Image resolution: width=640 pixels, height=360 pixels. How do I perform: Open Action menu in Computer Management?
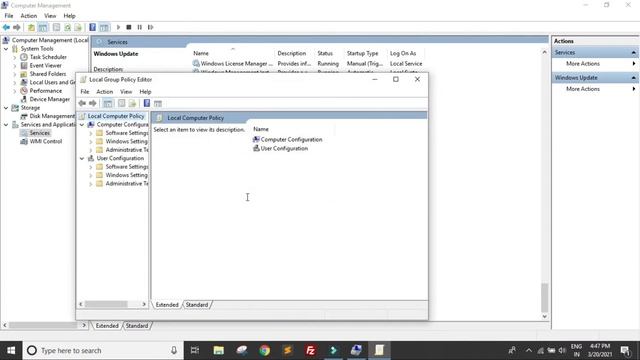coord(29,16)
